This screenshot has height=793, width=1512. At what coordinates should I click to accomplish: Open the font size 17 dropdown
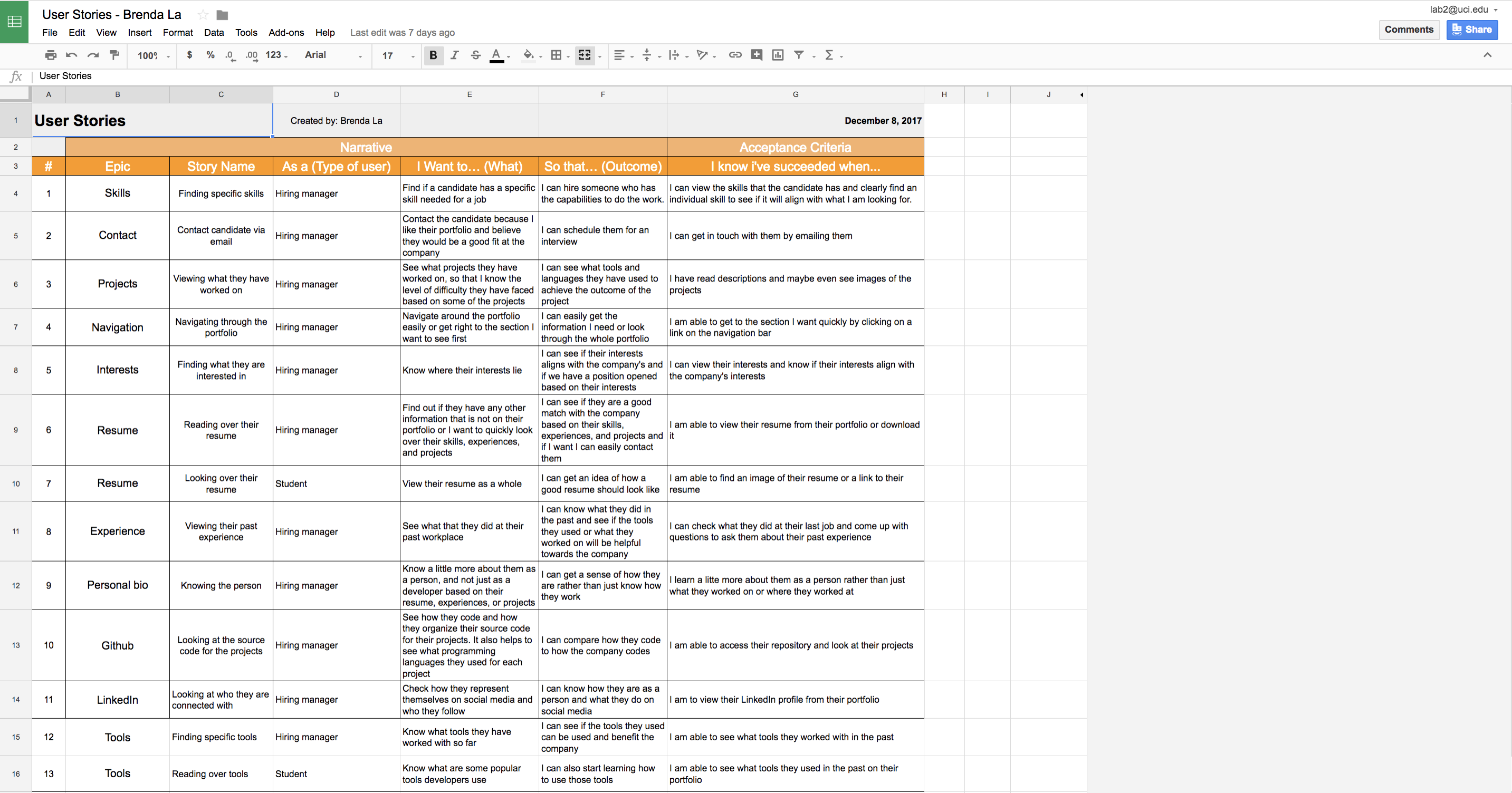[x=398, y=56]
